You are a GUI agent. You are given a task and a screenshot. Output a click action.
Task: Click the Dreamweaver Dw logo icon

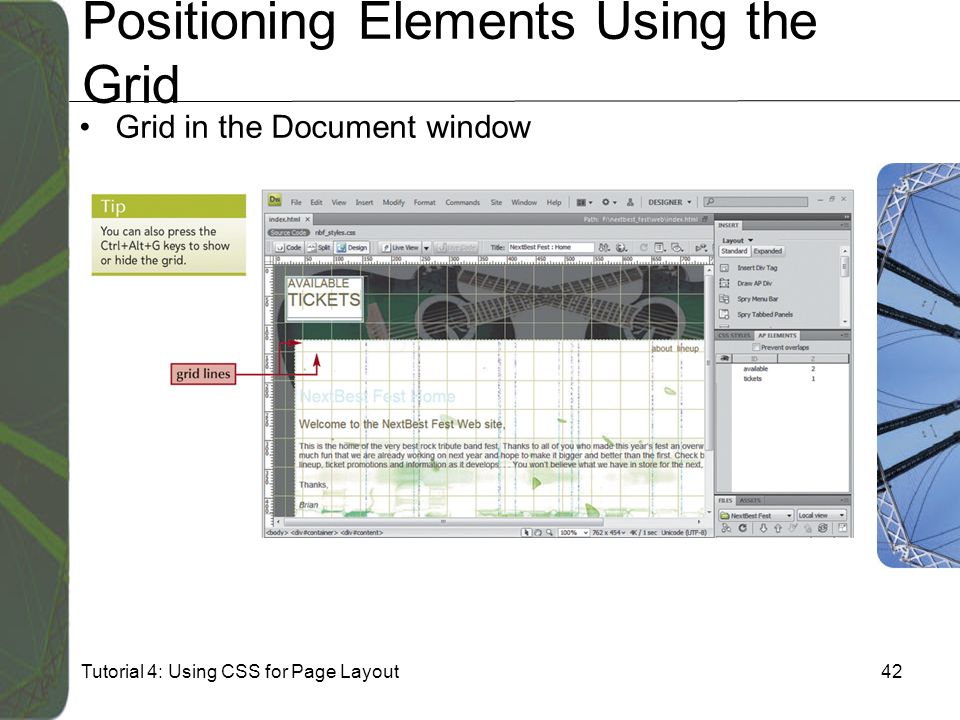tap(274, 200)
